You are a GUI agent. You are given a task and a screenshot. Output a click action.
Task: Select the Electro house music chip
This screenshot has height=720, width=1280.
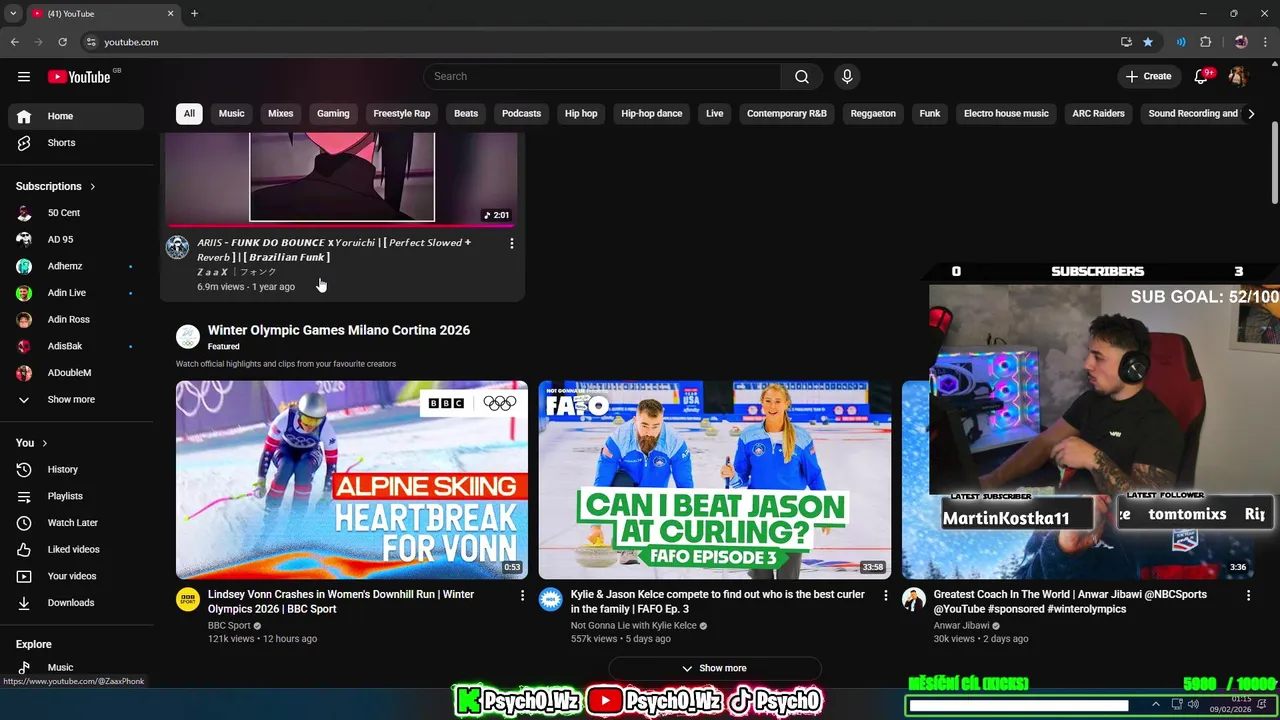(x=1006, y=113)
